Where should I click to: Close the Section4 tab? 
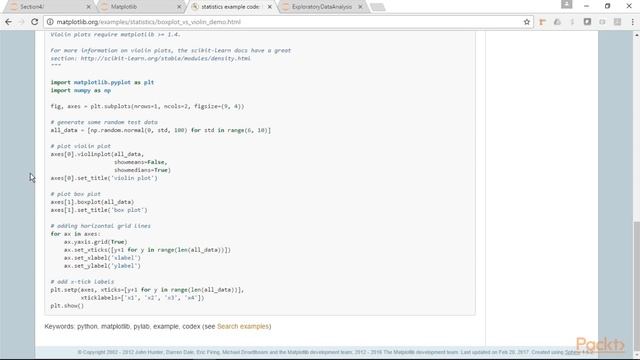click(89, 7)
